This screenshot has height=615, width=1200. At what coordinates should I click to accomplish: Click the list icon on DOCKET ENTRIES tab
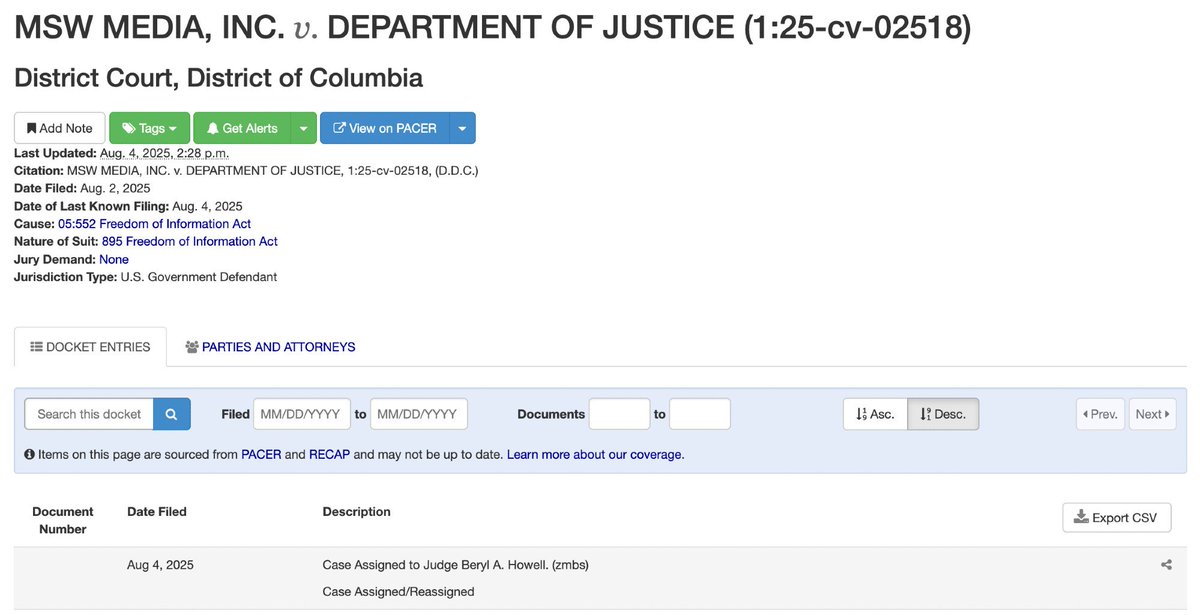[35, 346]
